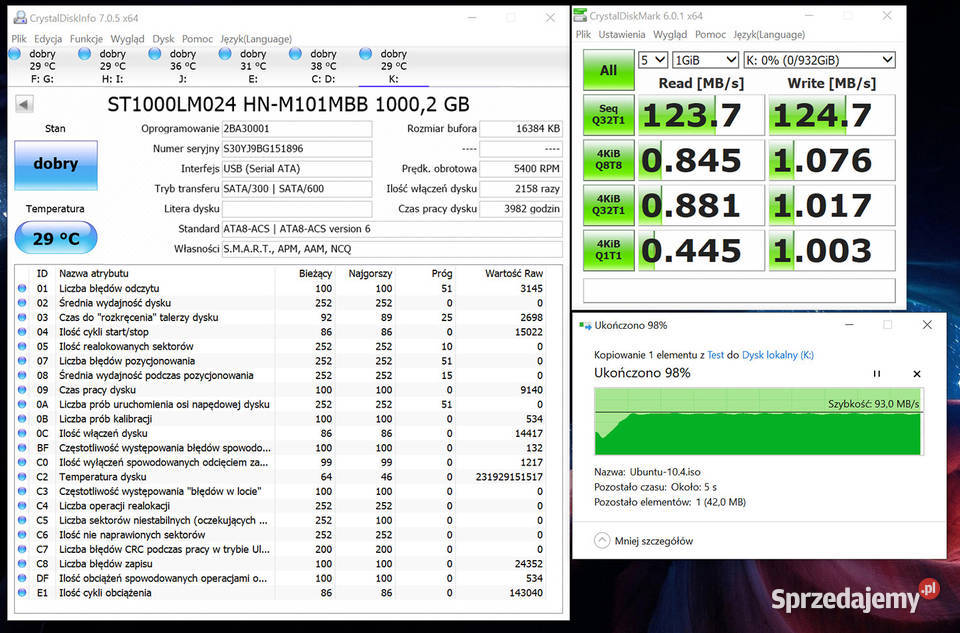Click status dot for attribute C7 CRC errors

(x=22, y=549)
